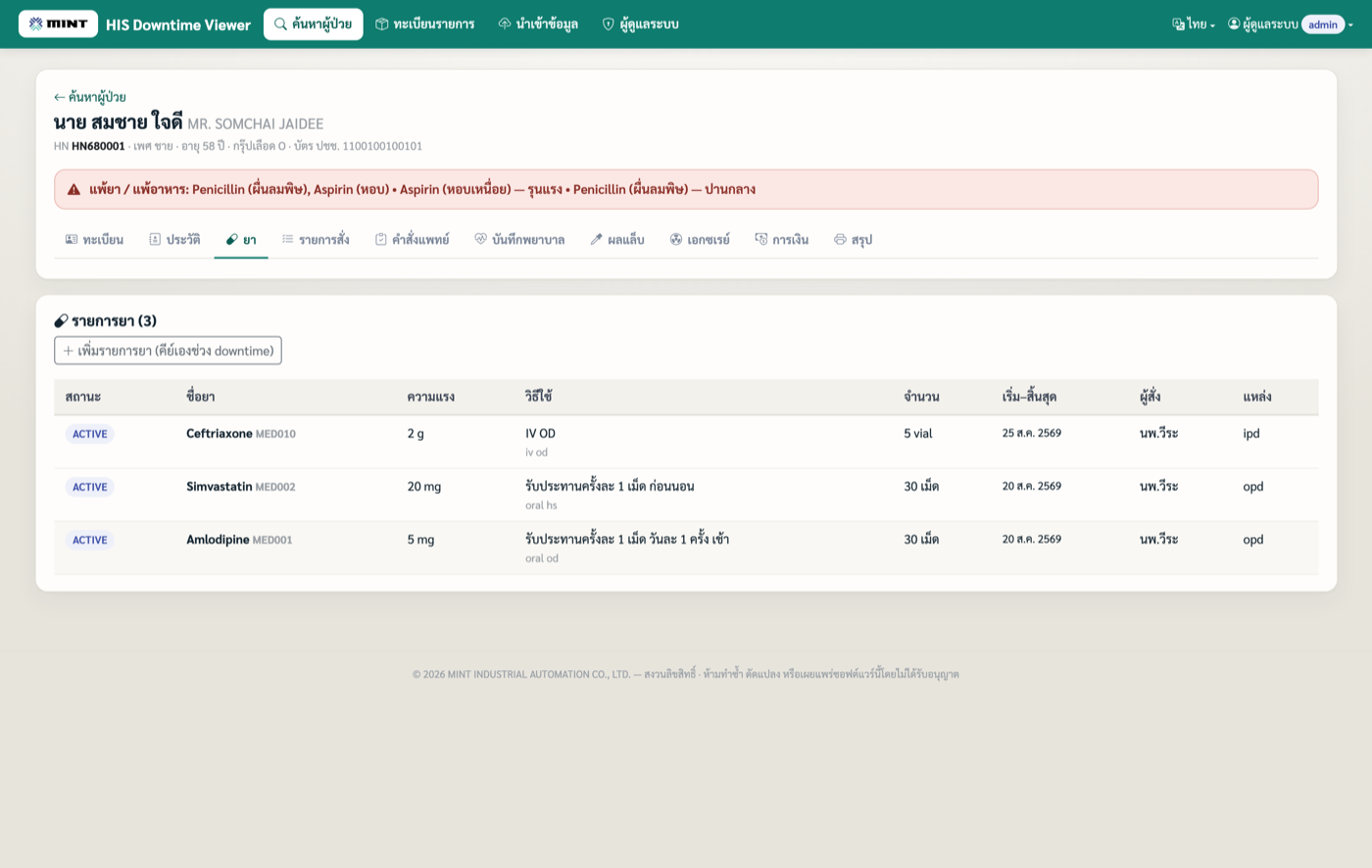1372x868 pixels.
Task: Click the MINT logo in header
Action: coord(58,24)
